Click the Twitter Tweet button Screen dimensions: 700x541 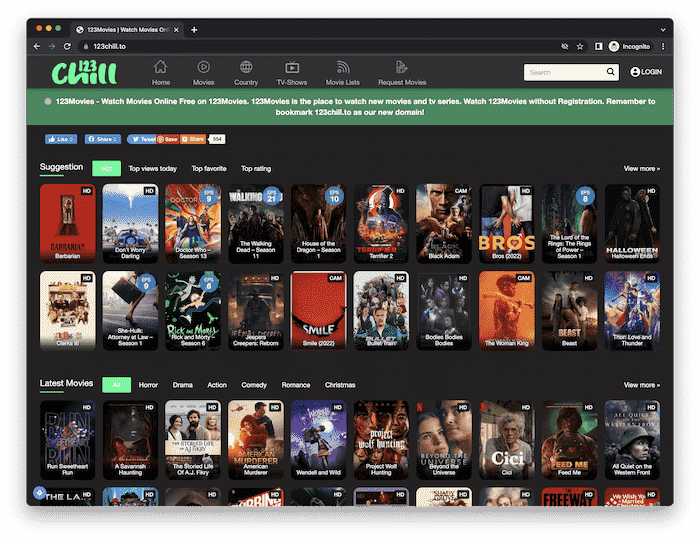point(142,139)
